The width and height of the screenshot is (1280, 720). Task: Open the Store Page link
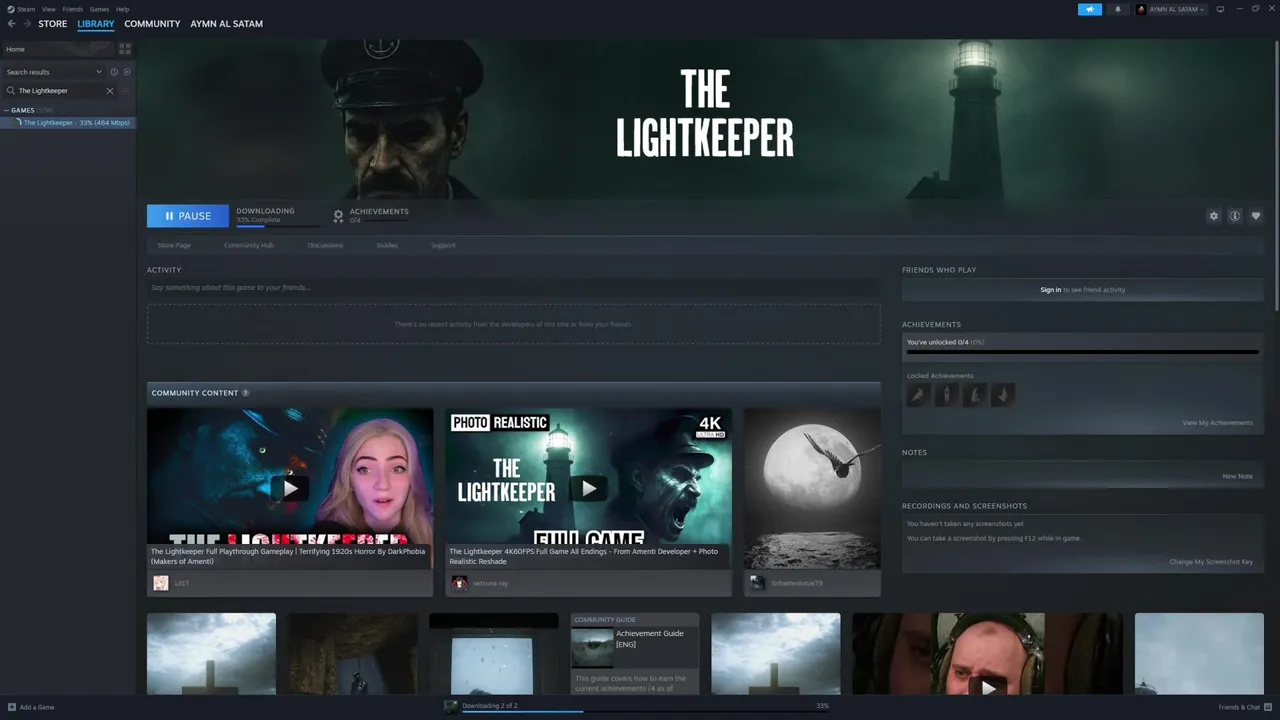click(174, 245)
